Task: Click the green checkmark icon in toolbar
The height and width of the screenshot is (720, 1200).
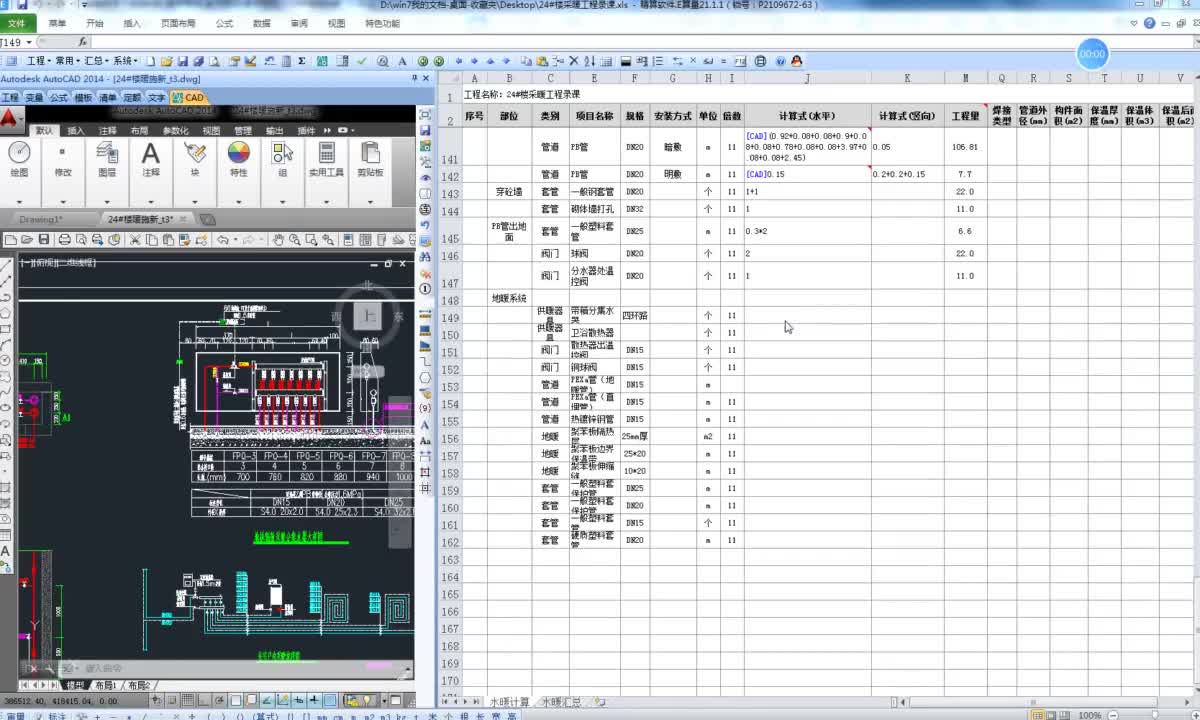Action: [x=361, y=61]
